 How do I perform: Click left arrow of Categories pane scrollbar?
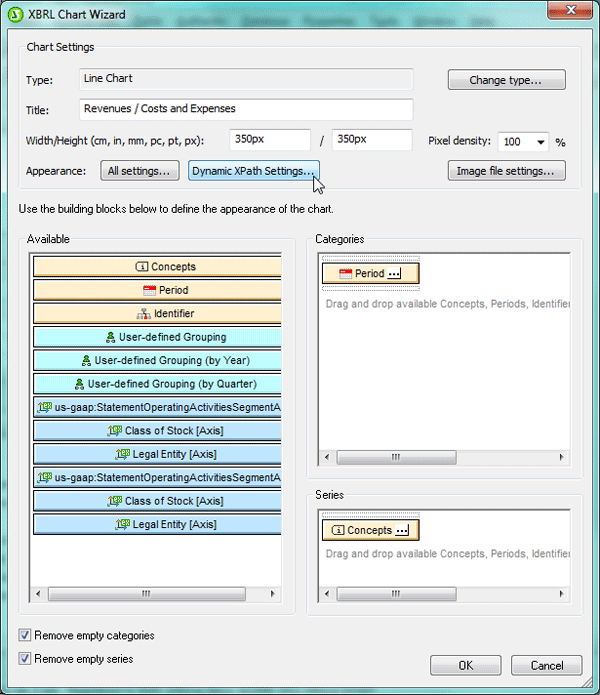click(x=327, y=457)
